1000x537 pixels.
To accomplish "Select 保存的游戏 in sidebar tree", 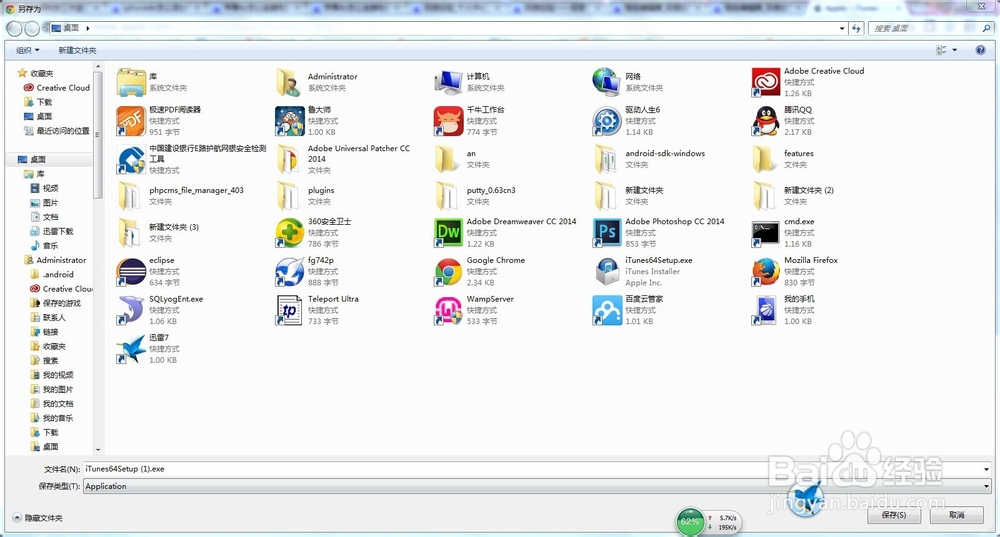I will point(55,303).
